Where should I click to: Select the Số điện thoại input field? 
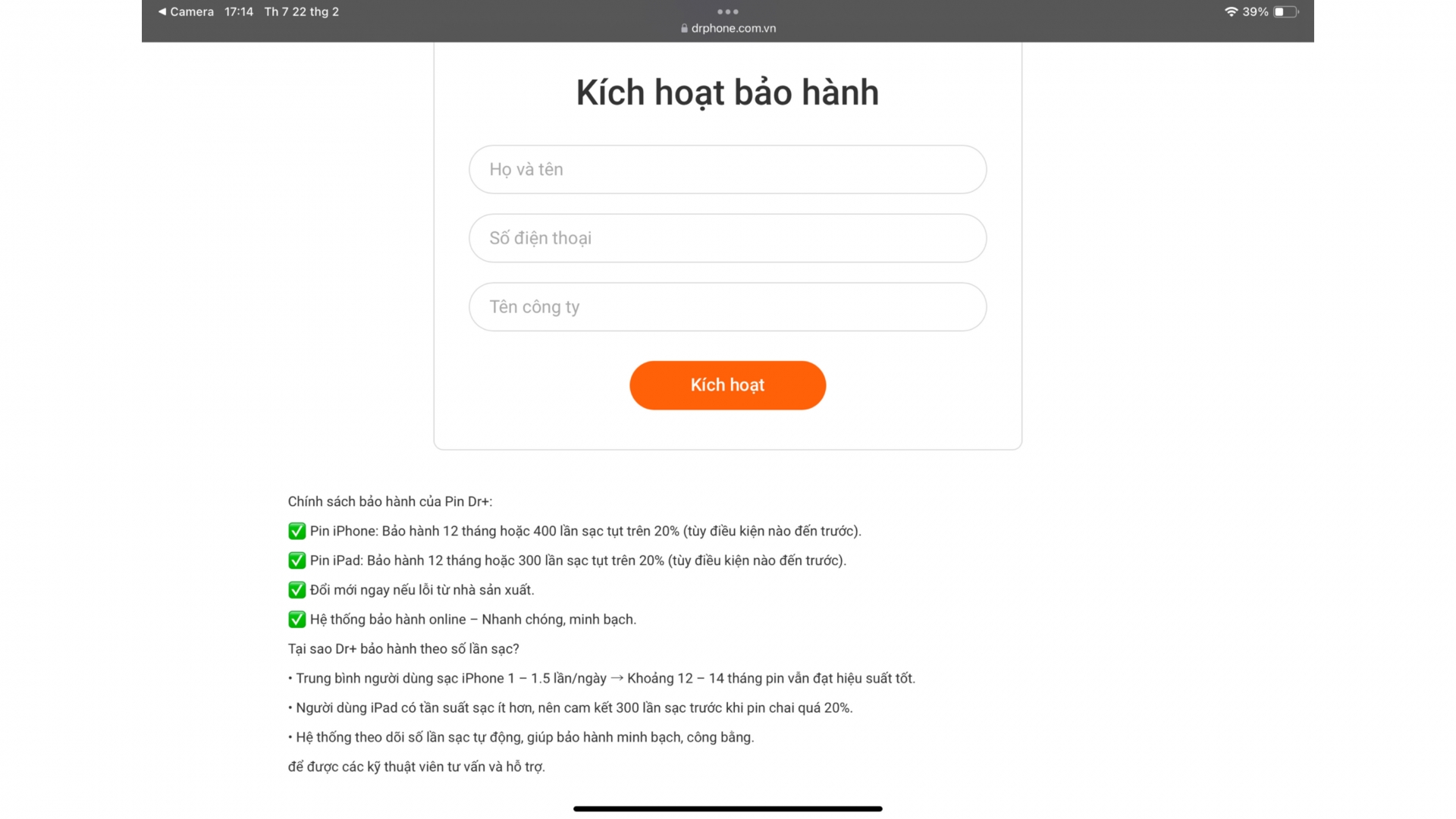tap(727, 238)
